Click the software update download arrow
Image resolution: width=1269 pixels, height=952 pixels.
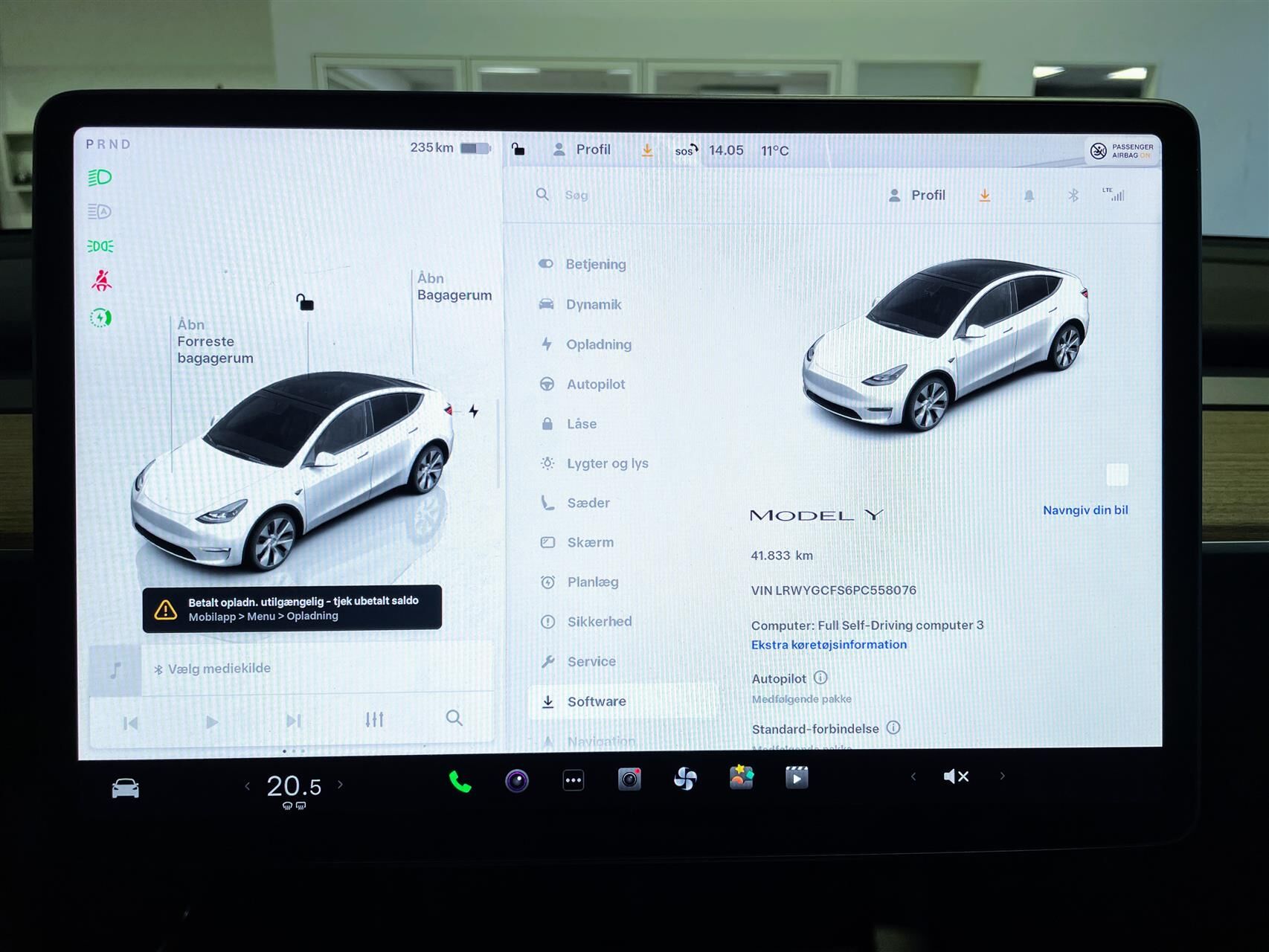[984, 196]
